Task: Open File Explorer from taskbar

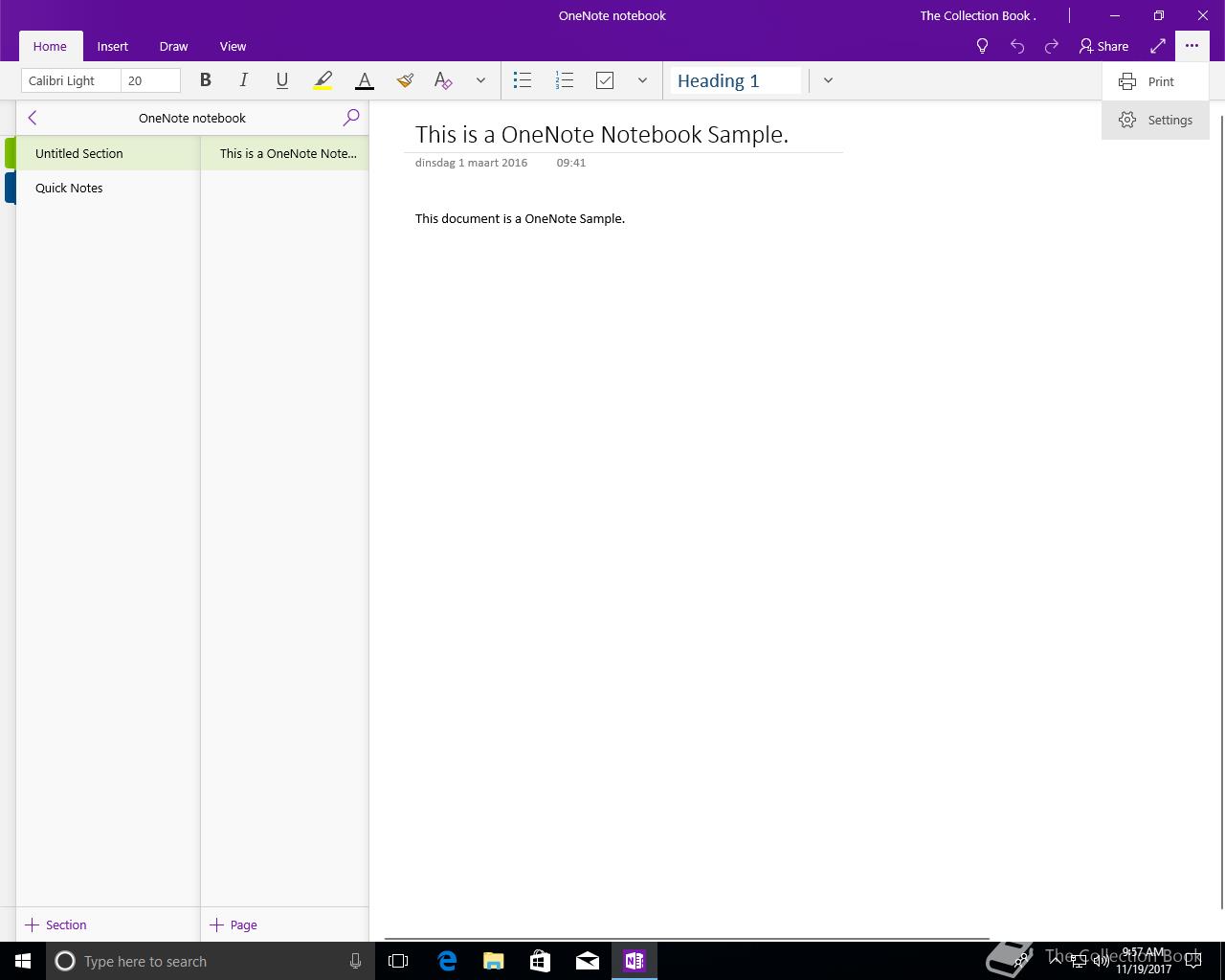Action: coord(494,961)
